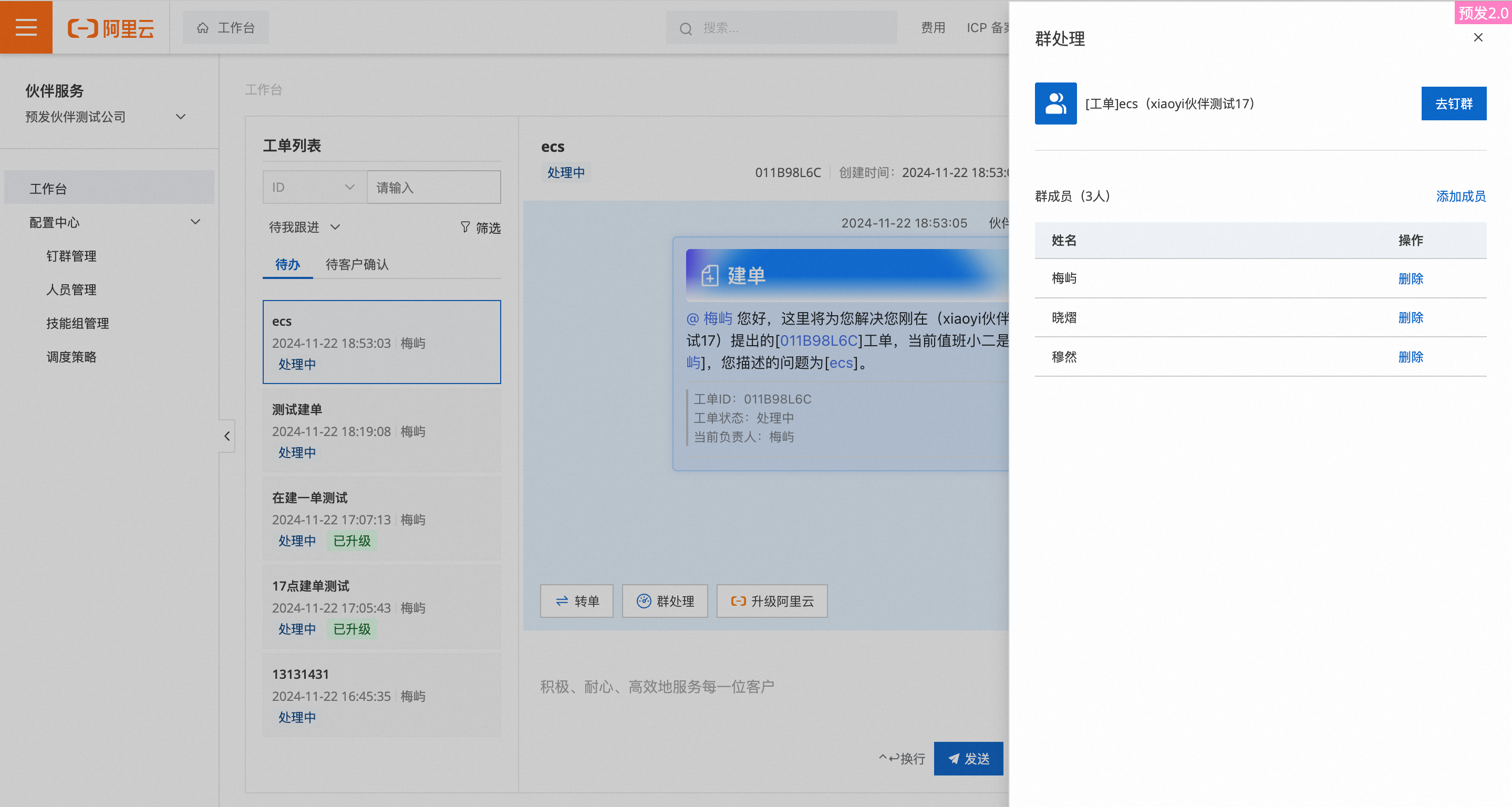Image resolution: width=1512 pixels, height=807 pixels.
Task: Click the 换行 shortcut hint
Action: click(902, 759)
